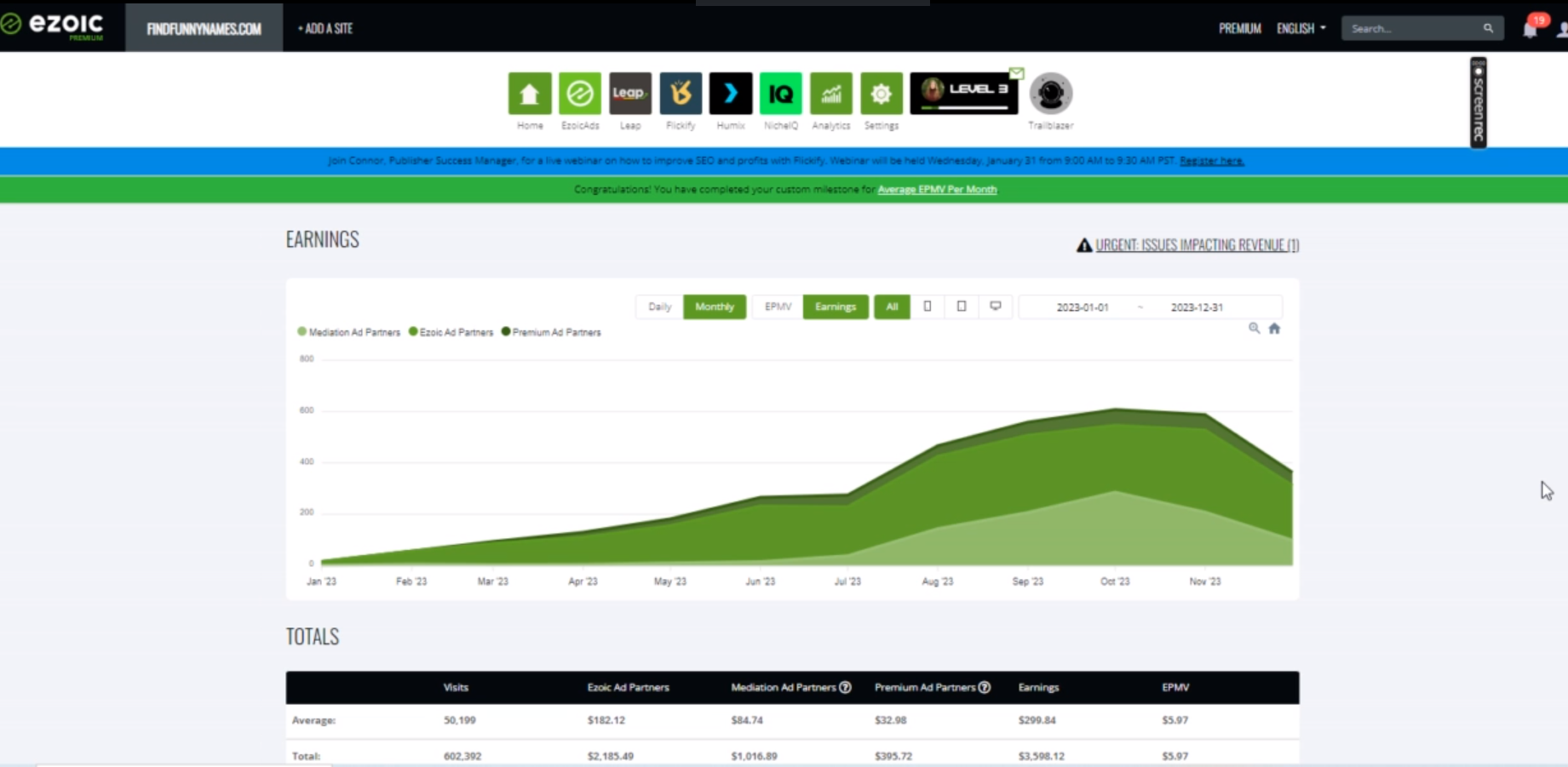Open Urgent Issues Impacting Revenue link
Screen dimensions: 1568x767
[x=1197, y=245]
